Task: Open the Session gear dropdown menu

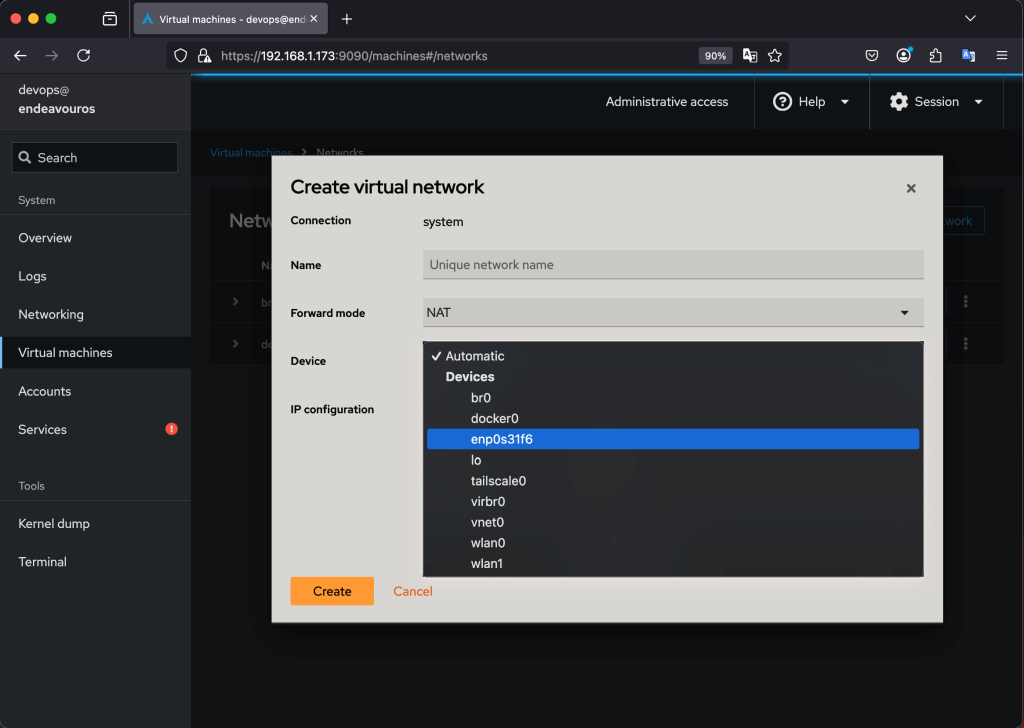Action: (936, 102)
